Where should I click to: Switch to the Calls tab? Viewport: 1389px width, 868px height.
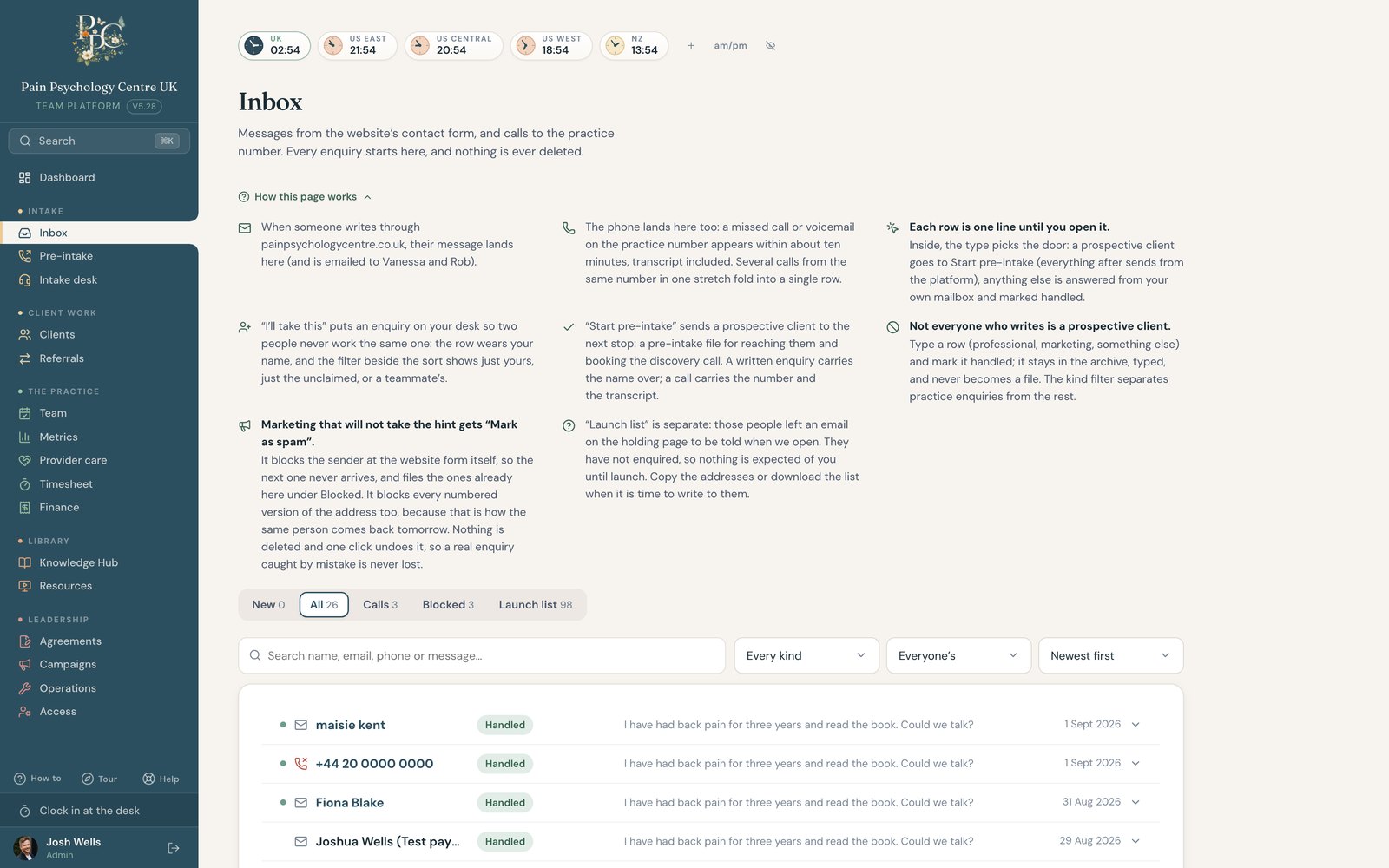(x=380, y=605)
